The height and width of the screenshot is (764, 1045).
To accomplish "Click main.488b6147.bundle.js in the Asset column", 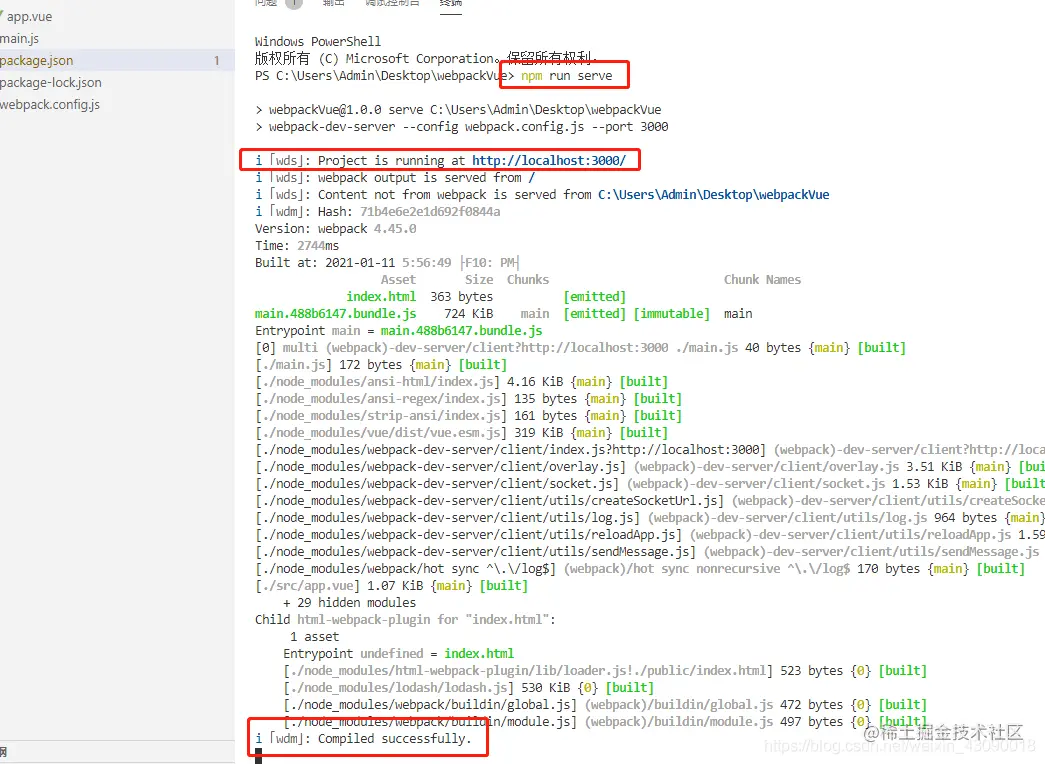I will (335, 314).
